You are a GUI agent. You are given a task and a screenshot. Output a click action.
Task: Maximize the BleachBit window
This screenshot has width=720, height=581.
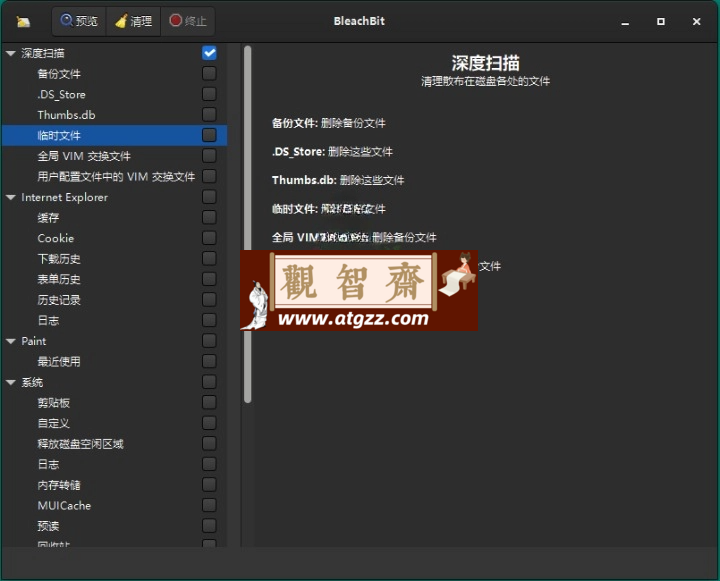[661, 22]
